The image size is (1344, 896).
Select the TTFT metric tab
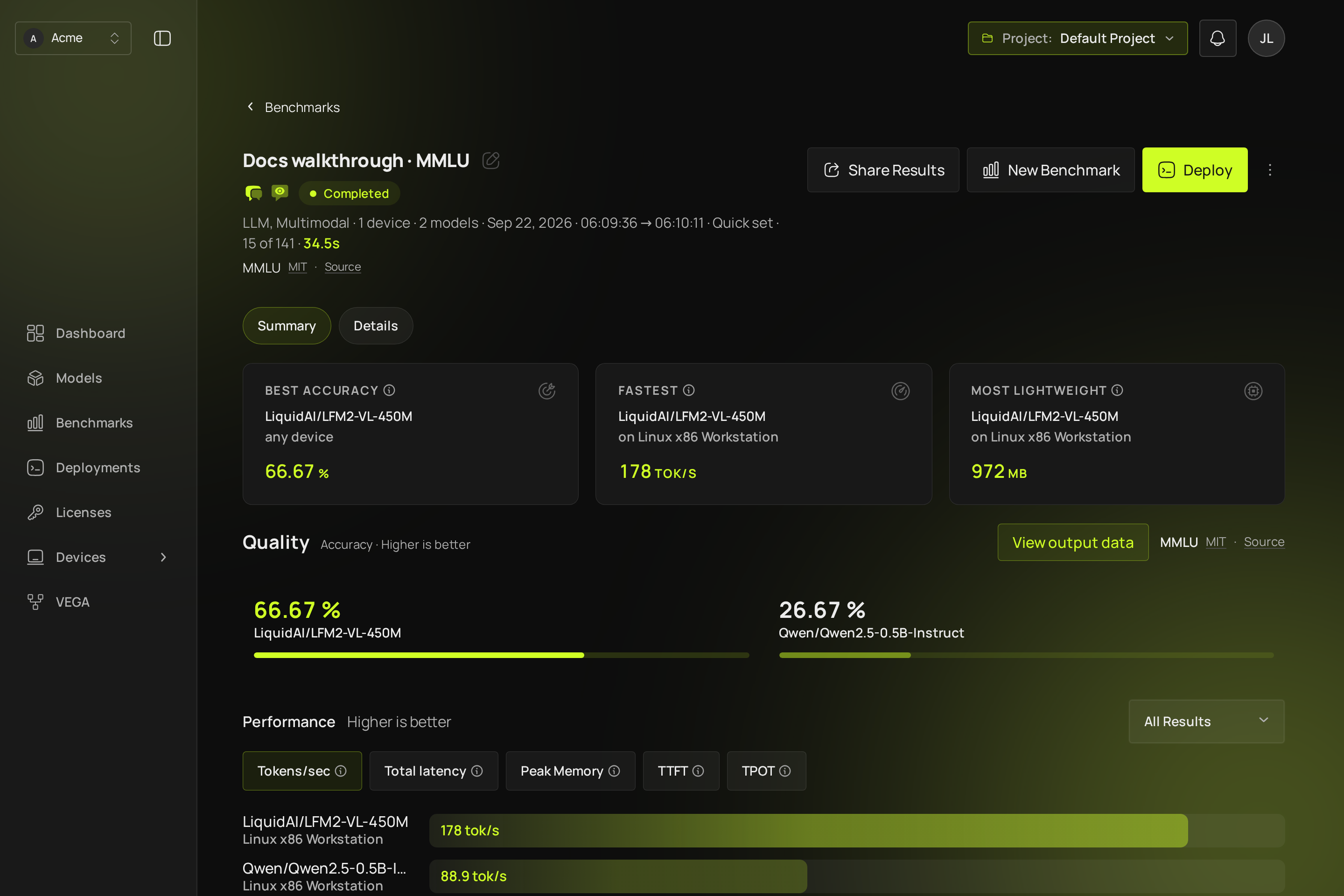tap(680, 771)
